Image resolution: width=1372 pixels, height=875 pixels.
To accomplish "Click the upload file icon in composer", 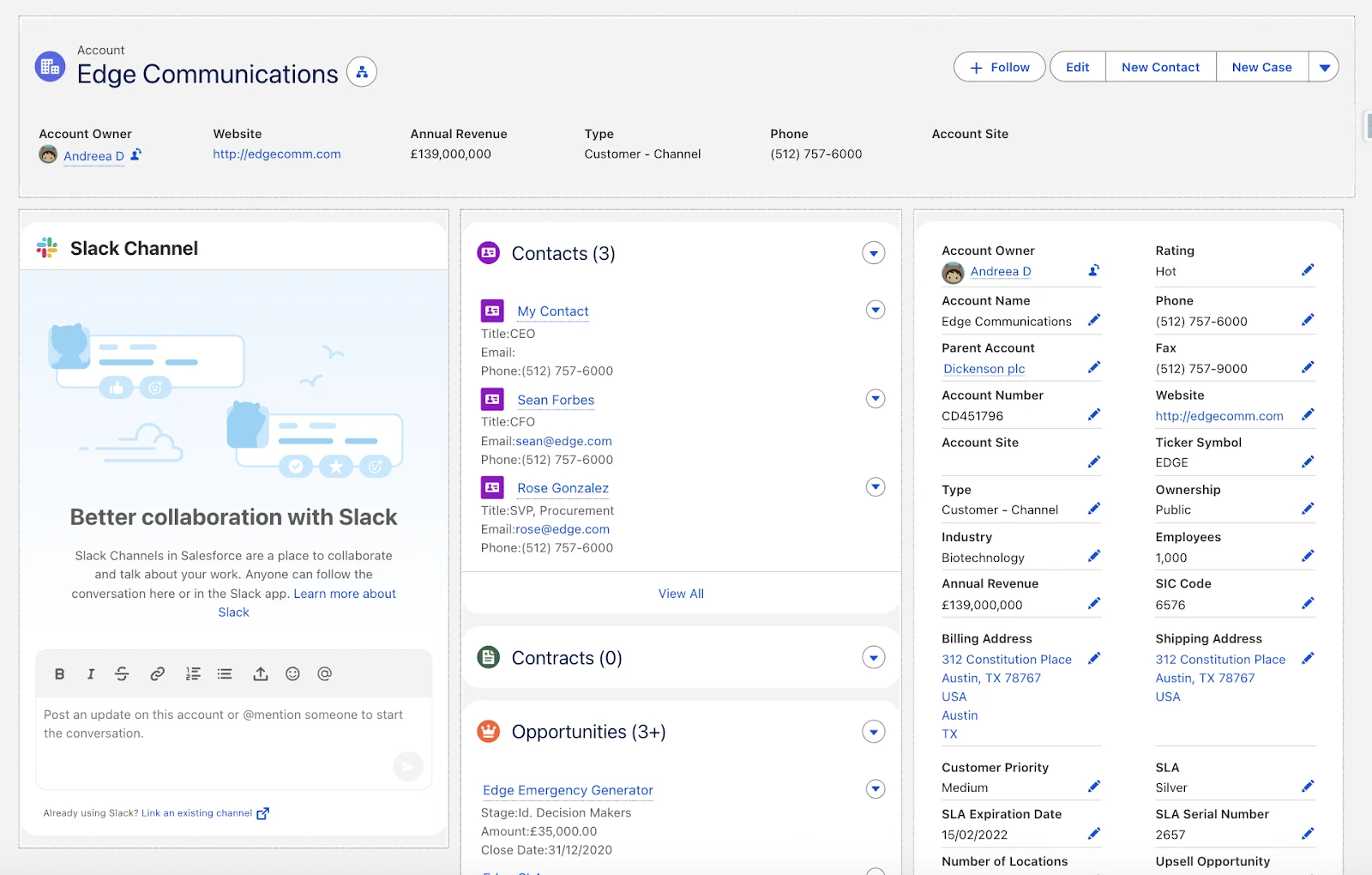I will point(260,674).
